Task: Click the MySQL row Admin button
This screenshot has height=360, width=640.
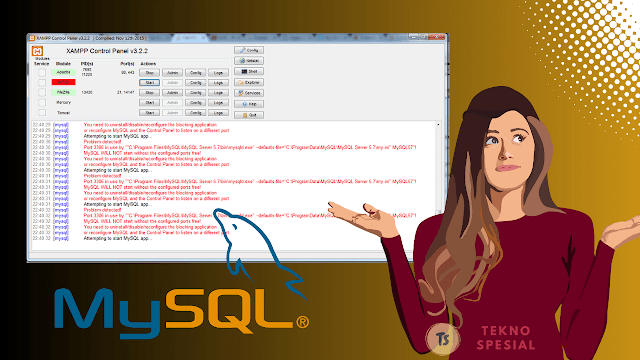Action: click(x=172, y=82)
